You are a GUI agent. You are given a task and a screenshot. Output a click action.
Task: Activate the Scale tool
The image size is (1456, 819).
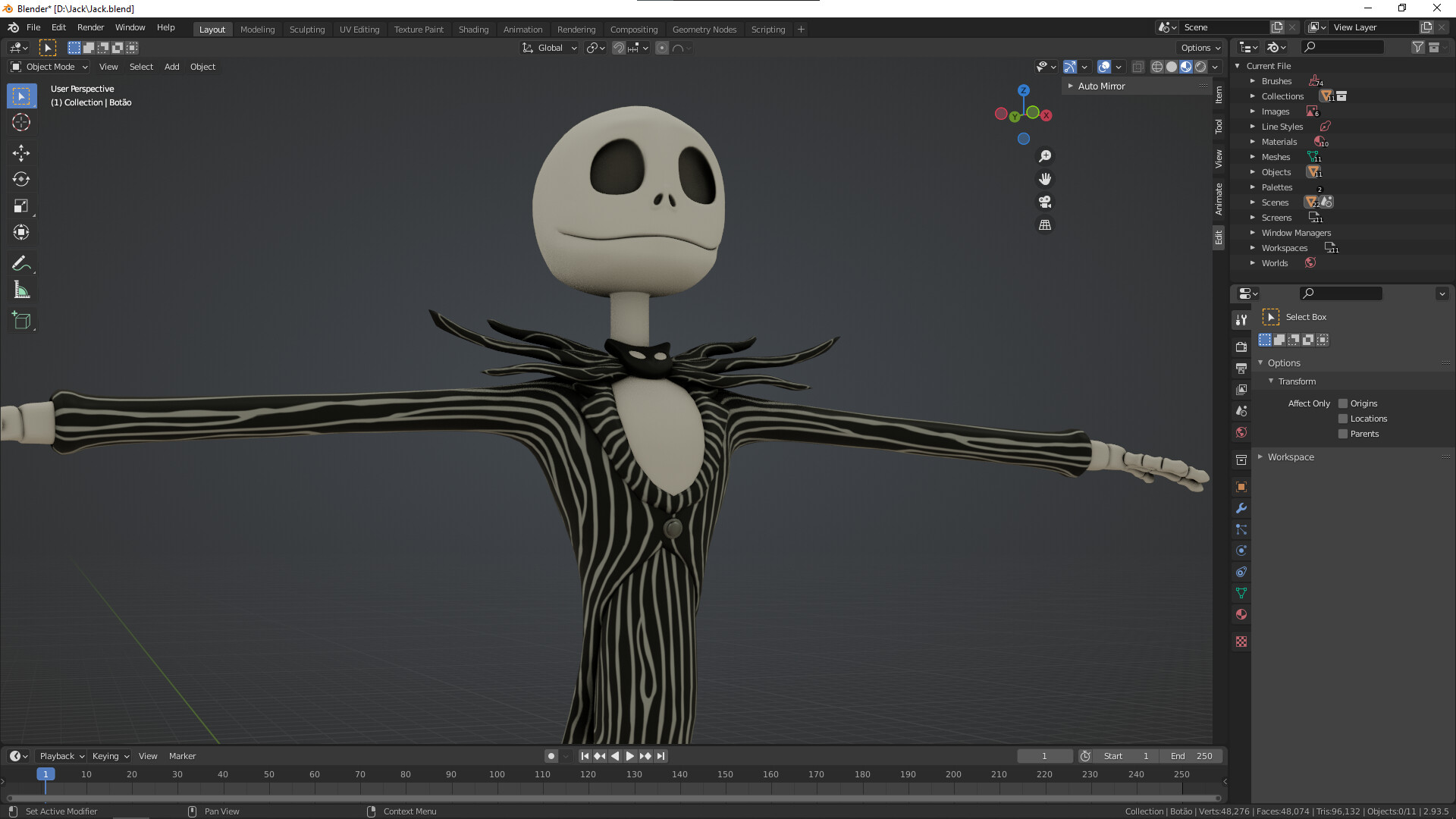point(21,206)
